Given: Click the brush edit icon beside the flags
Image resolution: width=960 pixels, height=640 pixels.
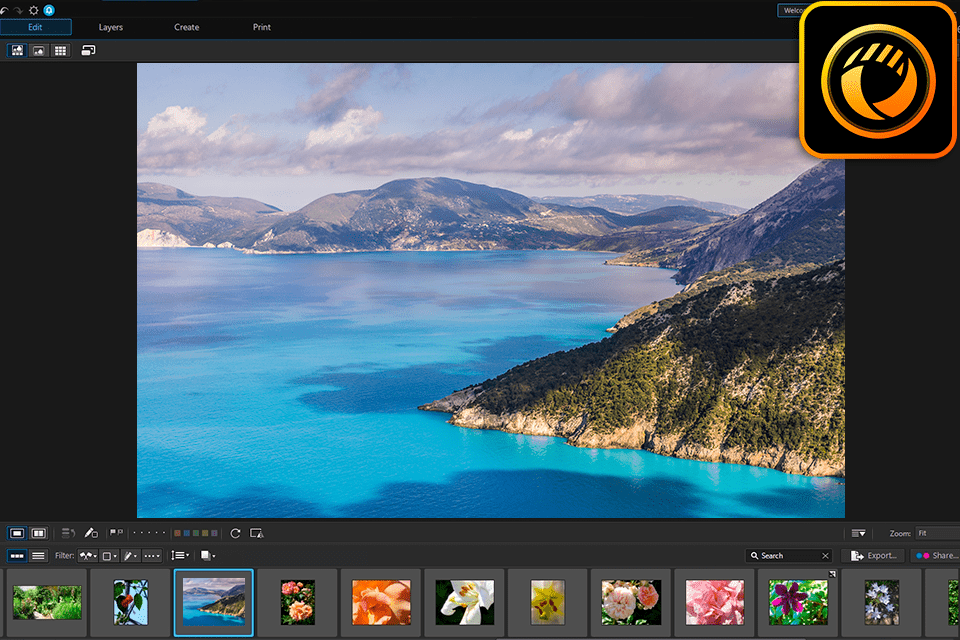Looking at the screenshot, I should (x=91, y=534).
